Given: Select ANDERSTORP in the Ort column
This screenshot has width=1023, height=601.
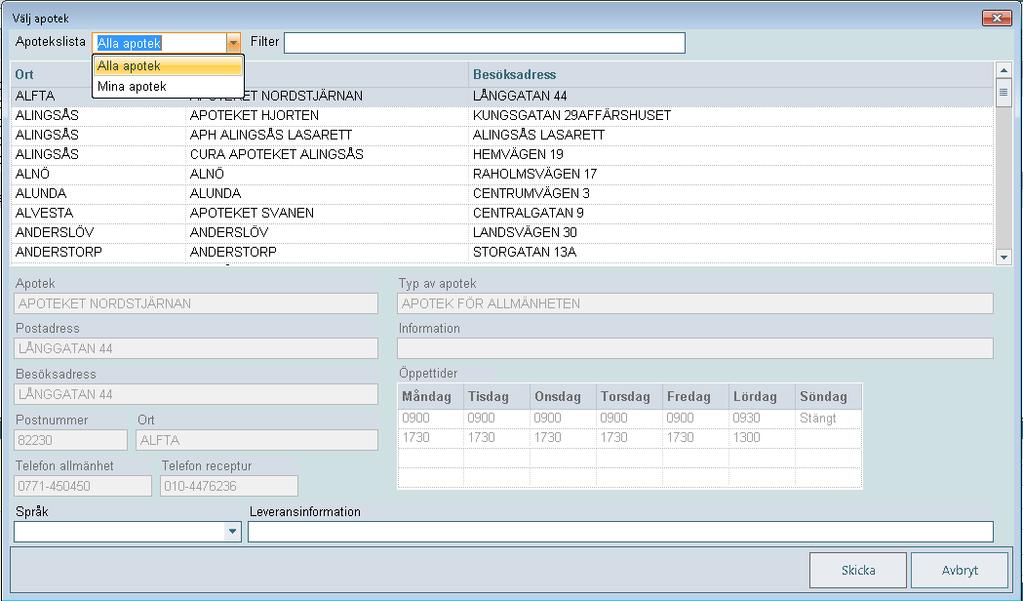Looking at the screenshot, I should click(59, 252).
